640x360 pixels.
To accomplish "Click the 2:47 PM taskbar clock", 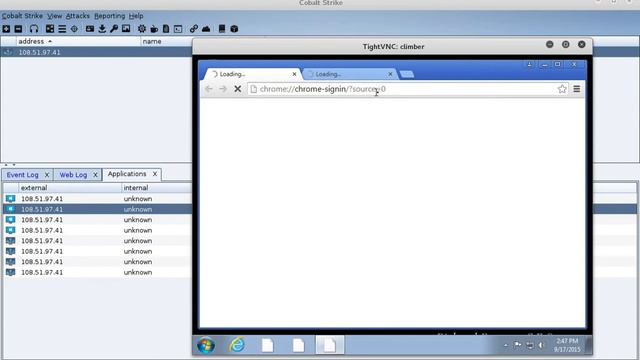I will point(567,345).
